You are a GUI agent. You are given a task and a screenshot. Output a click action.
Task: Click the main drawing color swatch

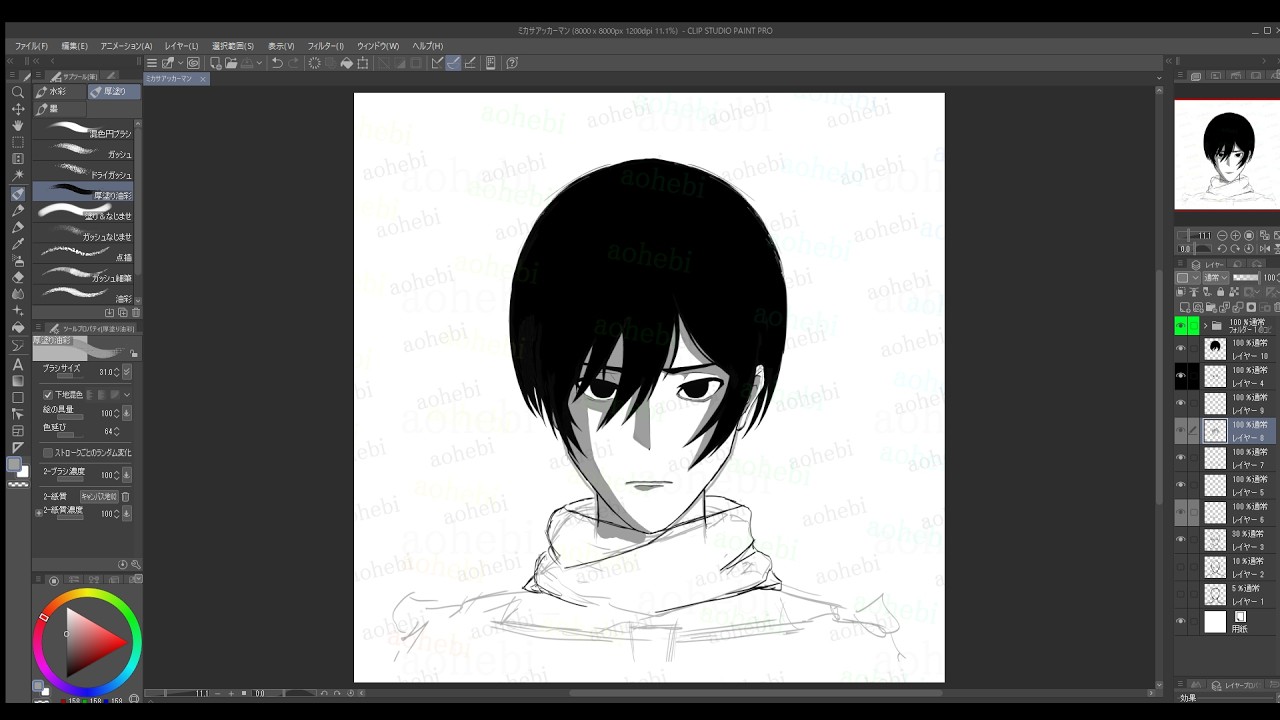[14, 465]
